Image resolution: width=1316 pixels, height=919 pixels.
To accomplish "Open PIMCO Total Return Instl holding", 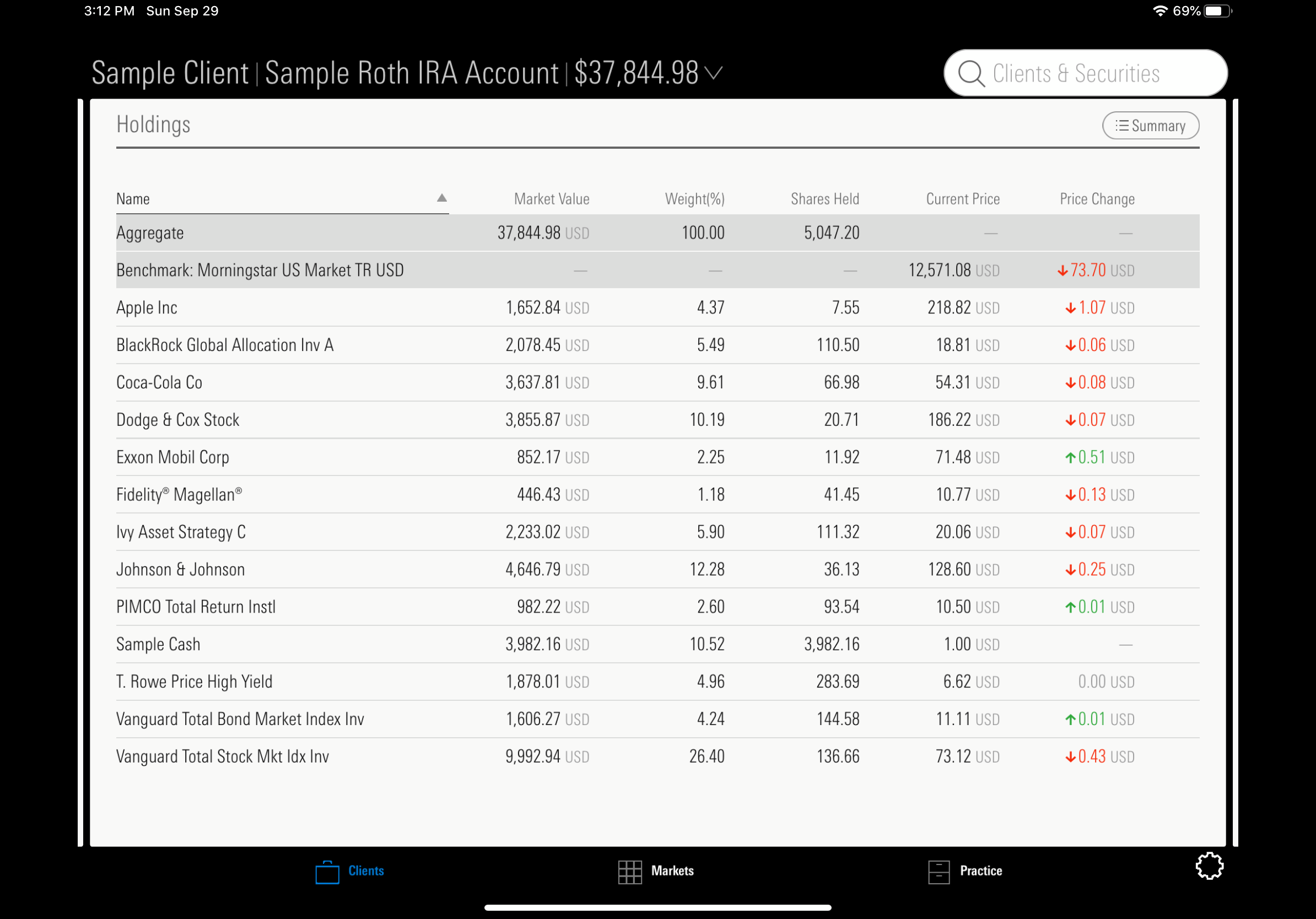I will [657, 607].
